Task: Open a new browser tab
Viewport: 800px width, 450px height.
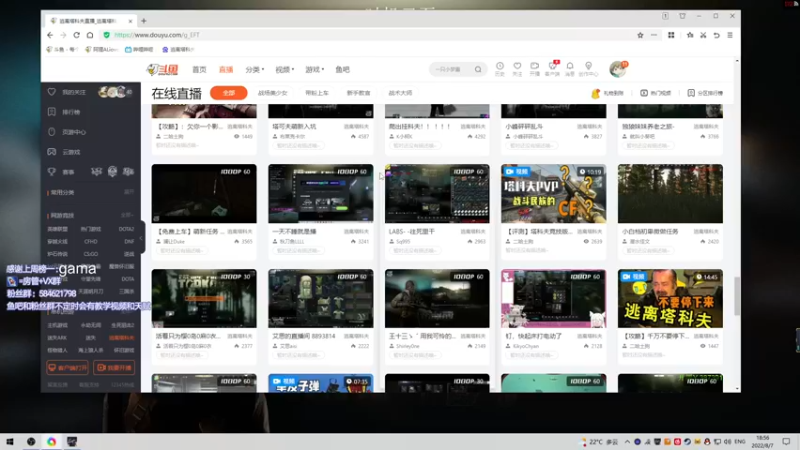Action: (x=144, y=21)
